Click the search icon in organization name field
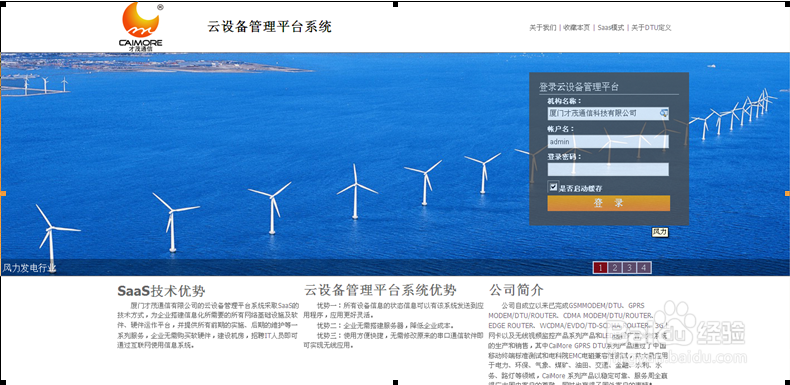 (664, 113)
